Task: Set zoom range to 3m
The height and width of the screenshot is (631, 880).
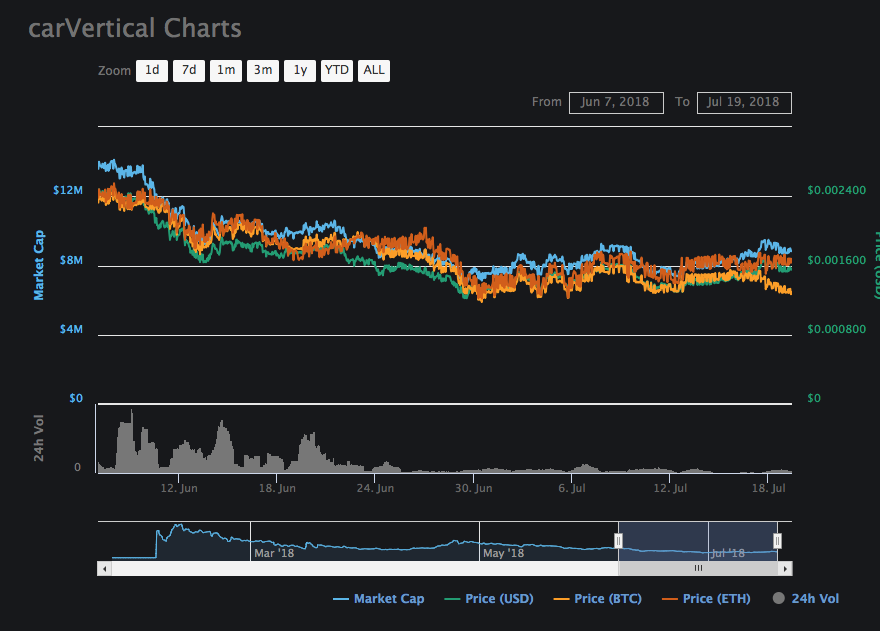Action: (x=263, y=71)
